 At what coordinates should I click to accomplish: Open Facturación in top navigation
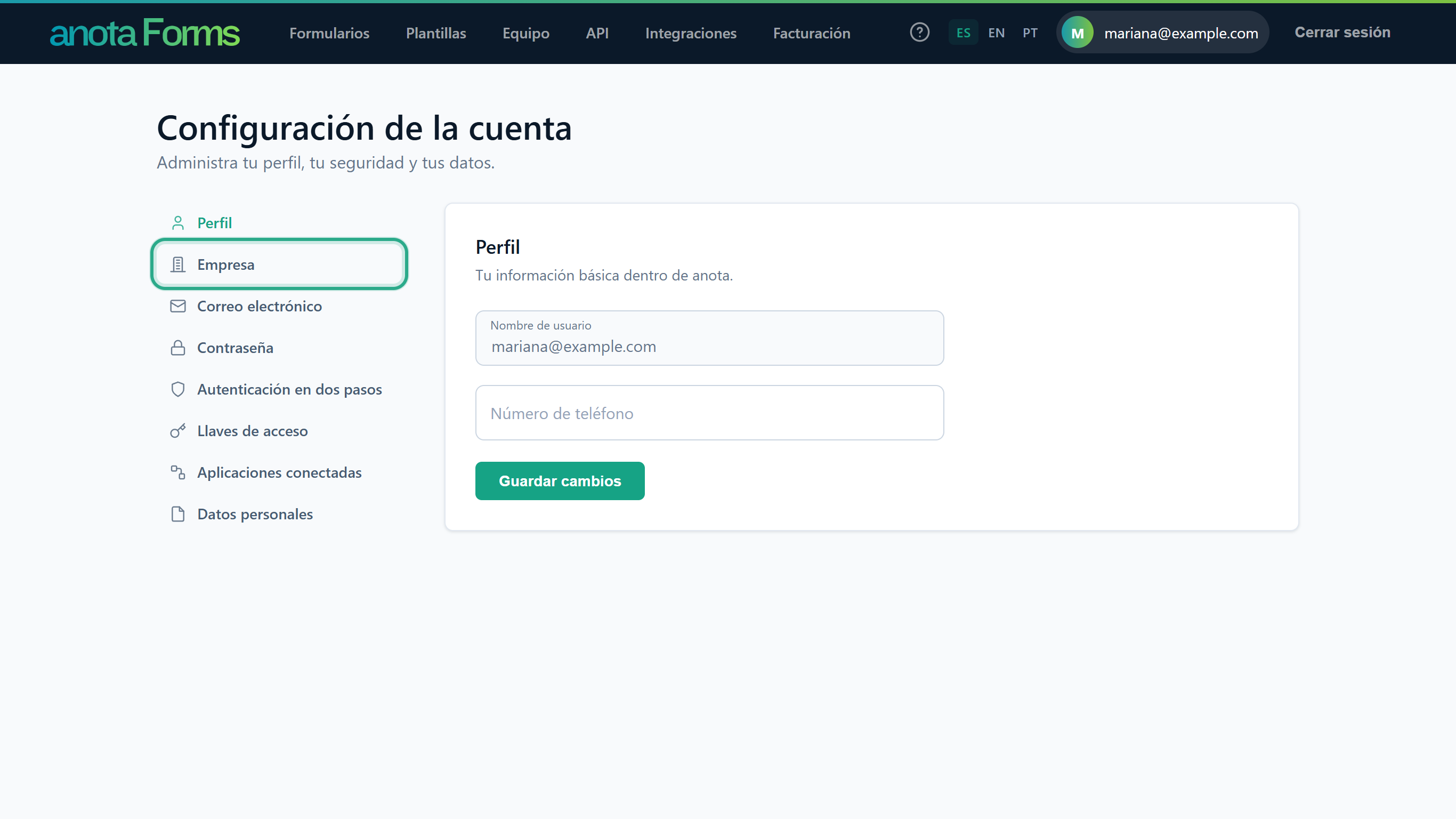coord(812,33)
